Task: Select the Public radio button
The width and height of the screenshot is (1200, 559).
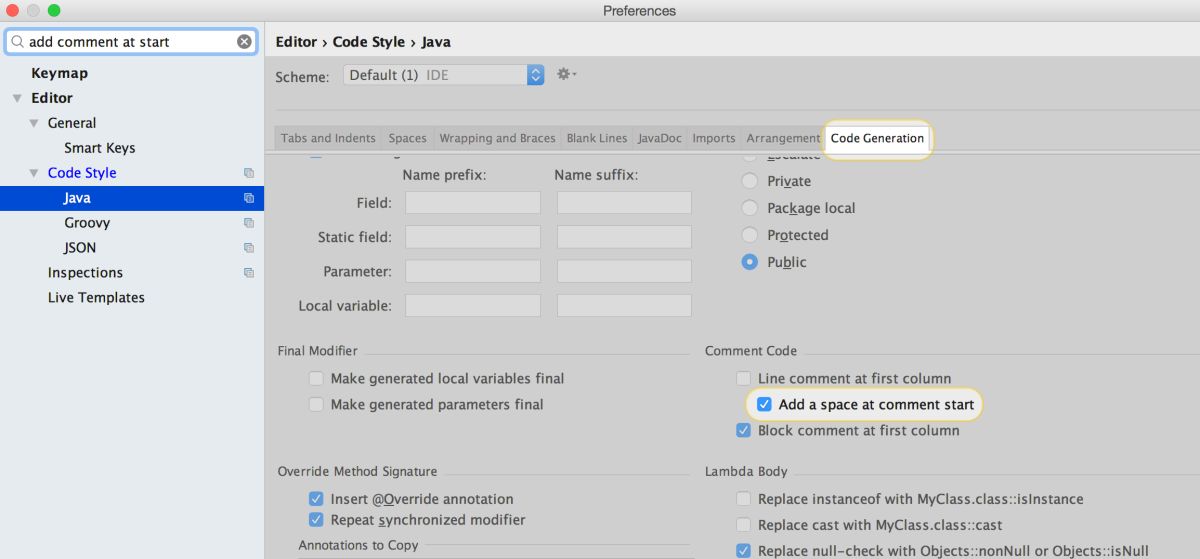Action: point(749,262)
